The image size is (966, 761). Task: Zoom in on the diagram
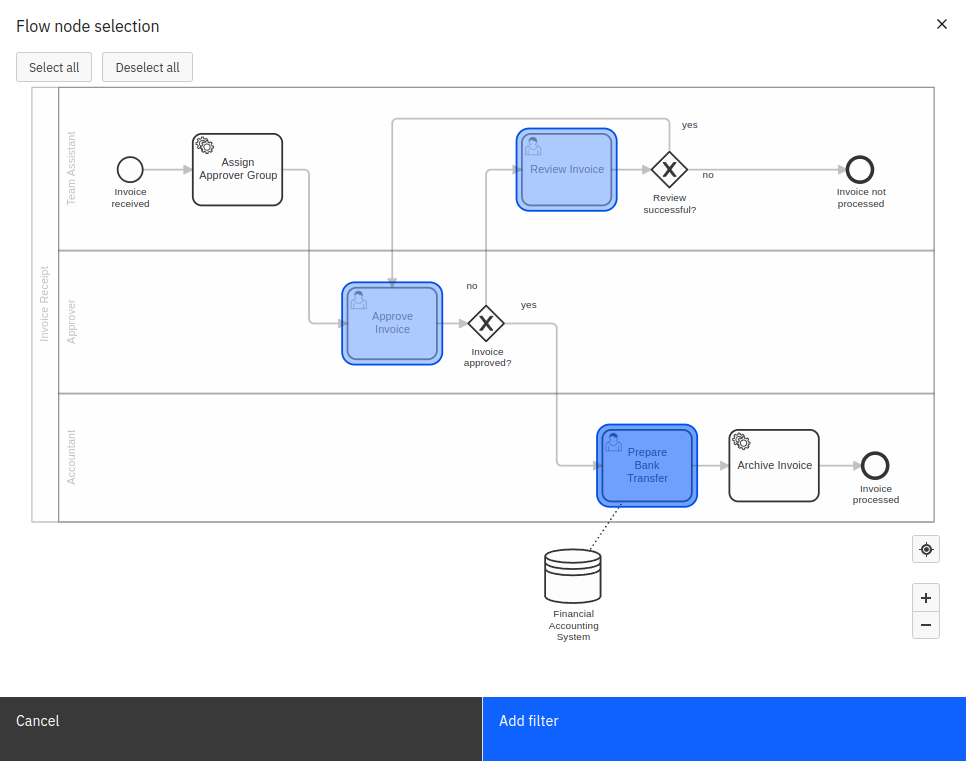pyautogui.click(x=925, y=597)
